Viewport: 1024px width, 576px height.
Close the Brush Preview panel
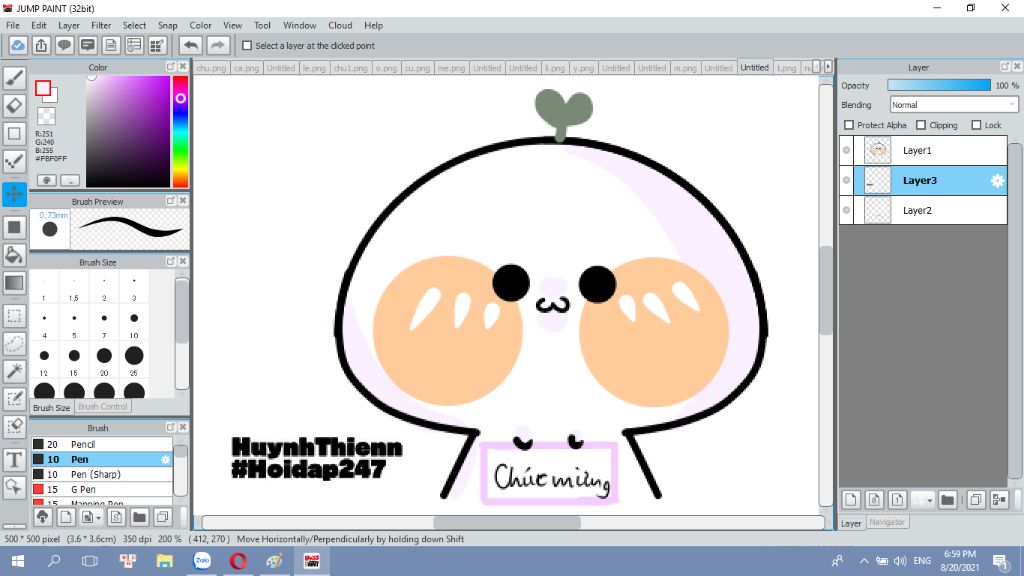click(183, 201)
